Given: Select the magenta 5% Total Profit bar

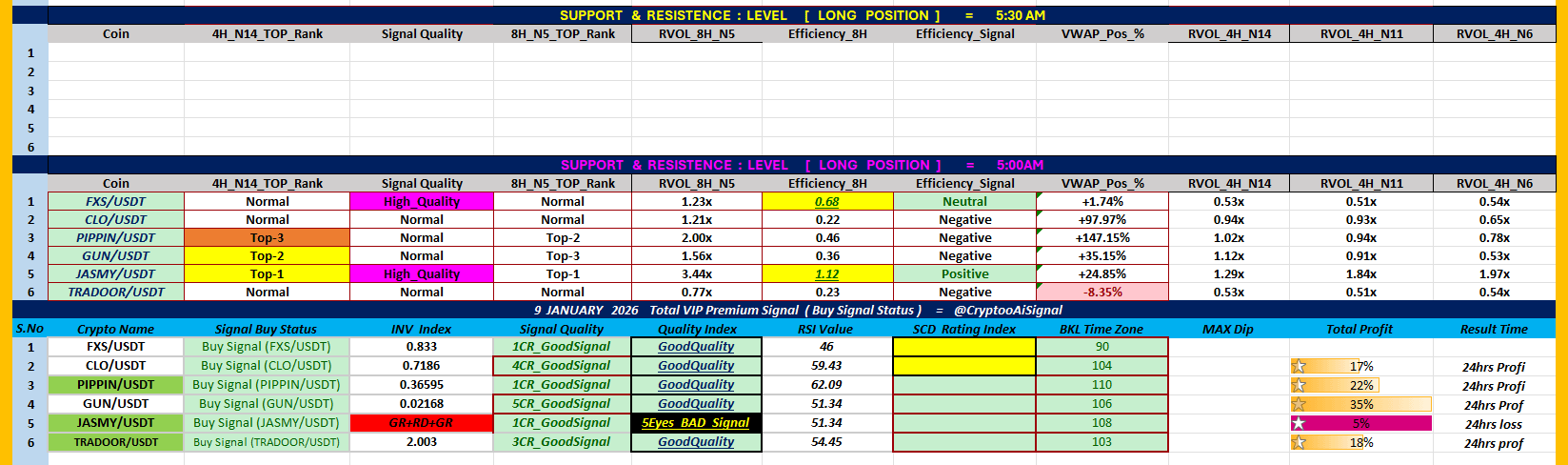Looking at the screenshot, I should pos(1360,423).
